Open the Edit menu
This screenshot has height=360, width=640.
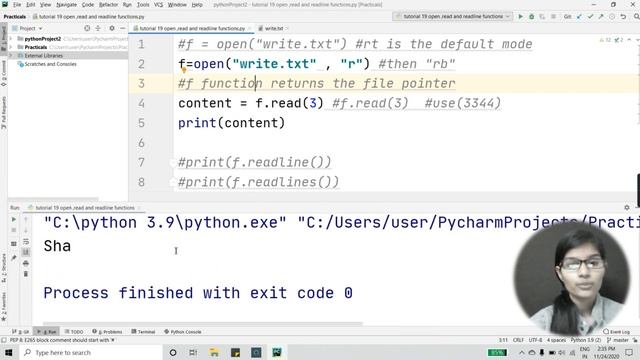coord(31,5)
